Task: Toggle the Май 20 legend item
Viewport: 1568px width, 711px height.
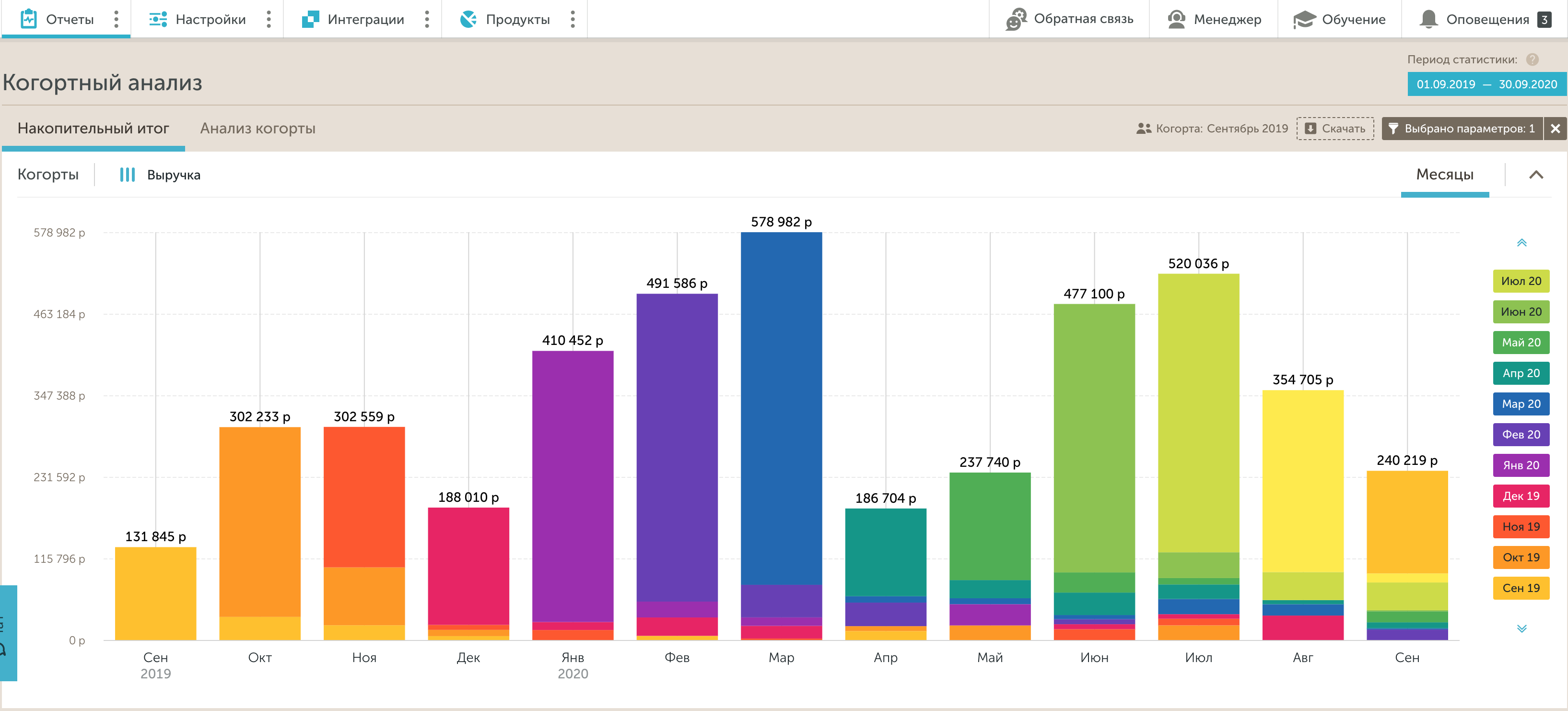Action: [x=1521, y=343]
